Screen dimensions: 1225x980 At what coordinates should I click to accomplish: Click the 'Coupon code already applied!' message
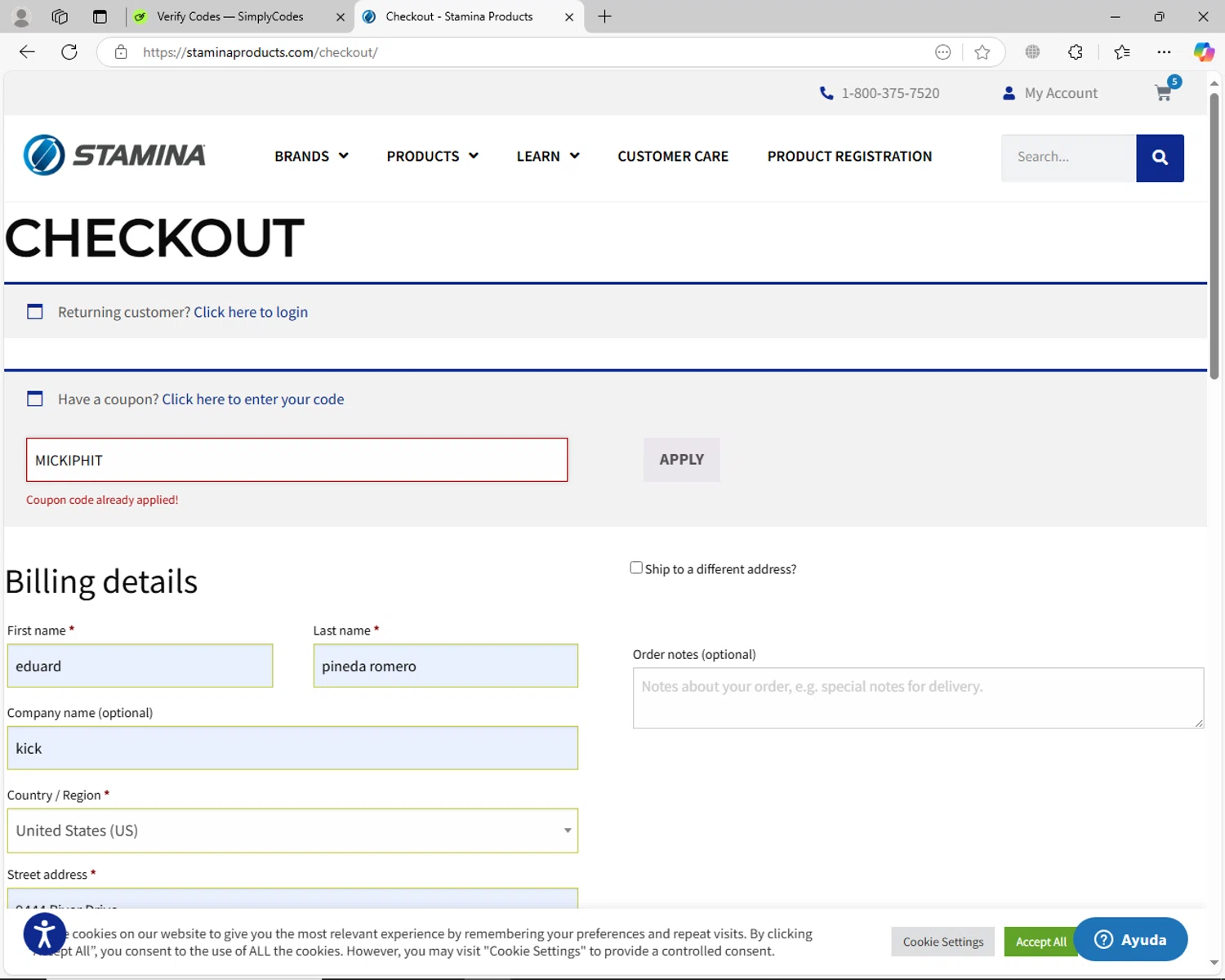(102, 500)
